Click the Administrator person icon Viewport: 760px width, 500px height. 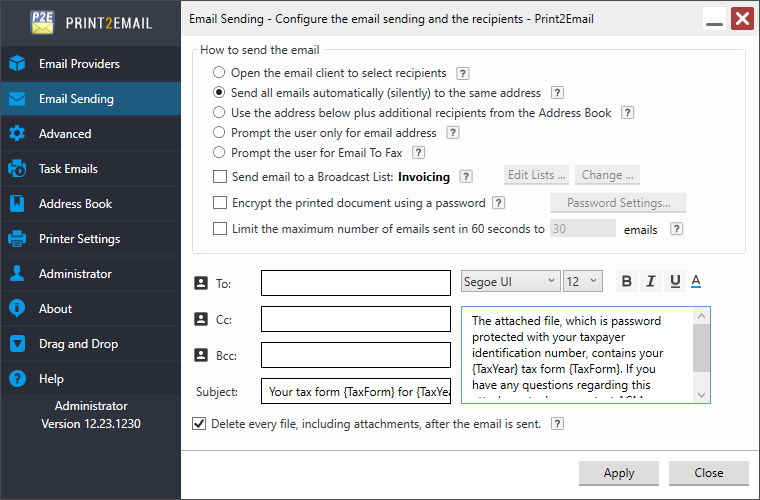[17, 273]
